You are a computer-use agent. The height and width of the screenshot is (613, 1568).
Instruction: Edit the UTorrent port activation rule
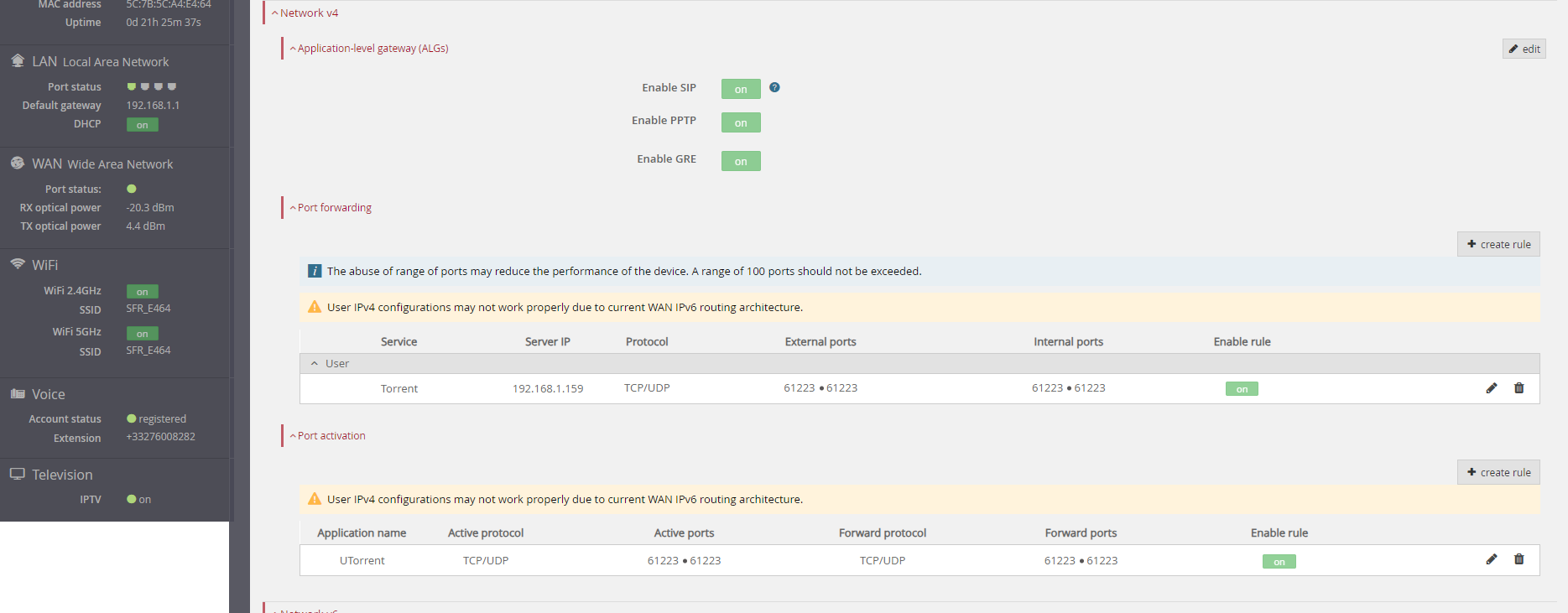point(1491,559)
